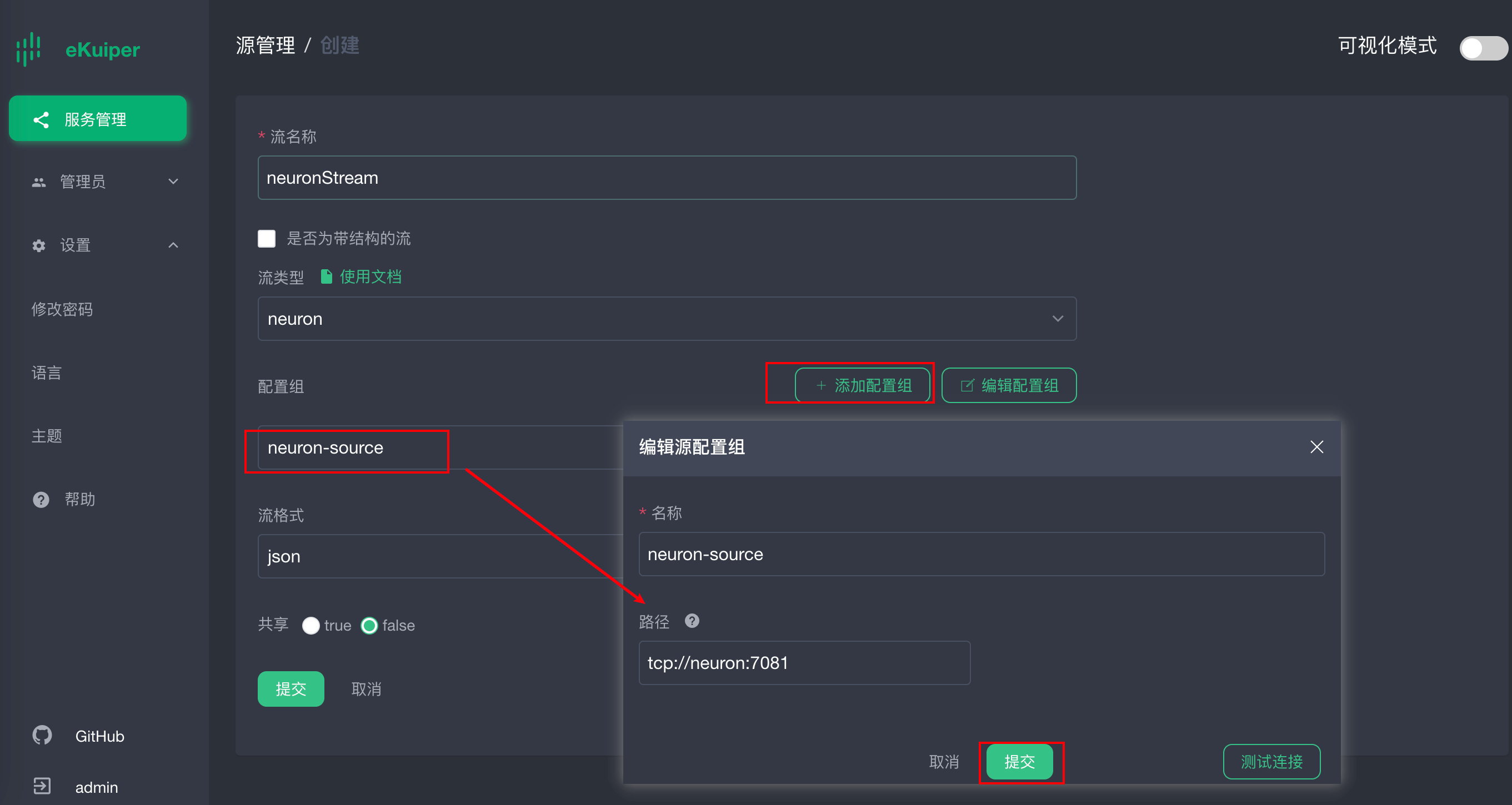The image size is (1512, 805).
Task: Click 测试连接 button in dialog
Action: coord(1271,762)
